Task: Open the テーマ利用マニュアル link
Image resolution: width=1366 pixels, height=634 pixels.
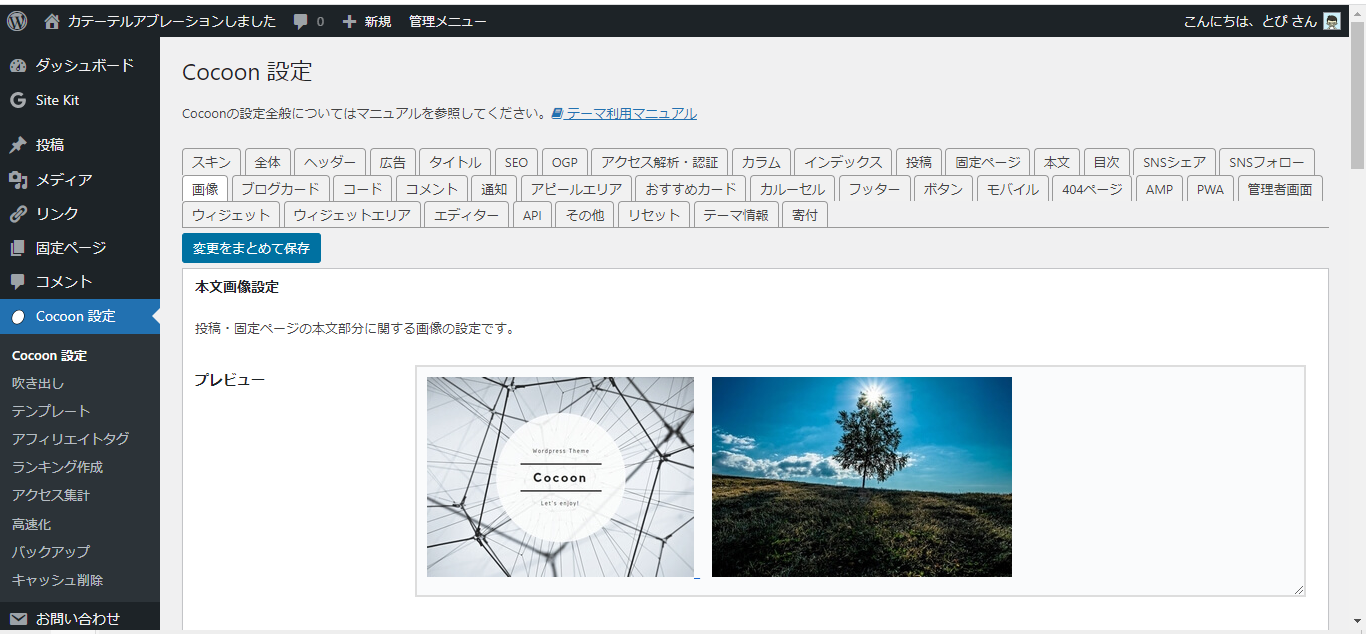Action: 631,113
